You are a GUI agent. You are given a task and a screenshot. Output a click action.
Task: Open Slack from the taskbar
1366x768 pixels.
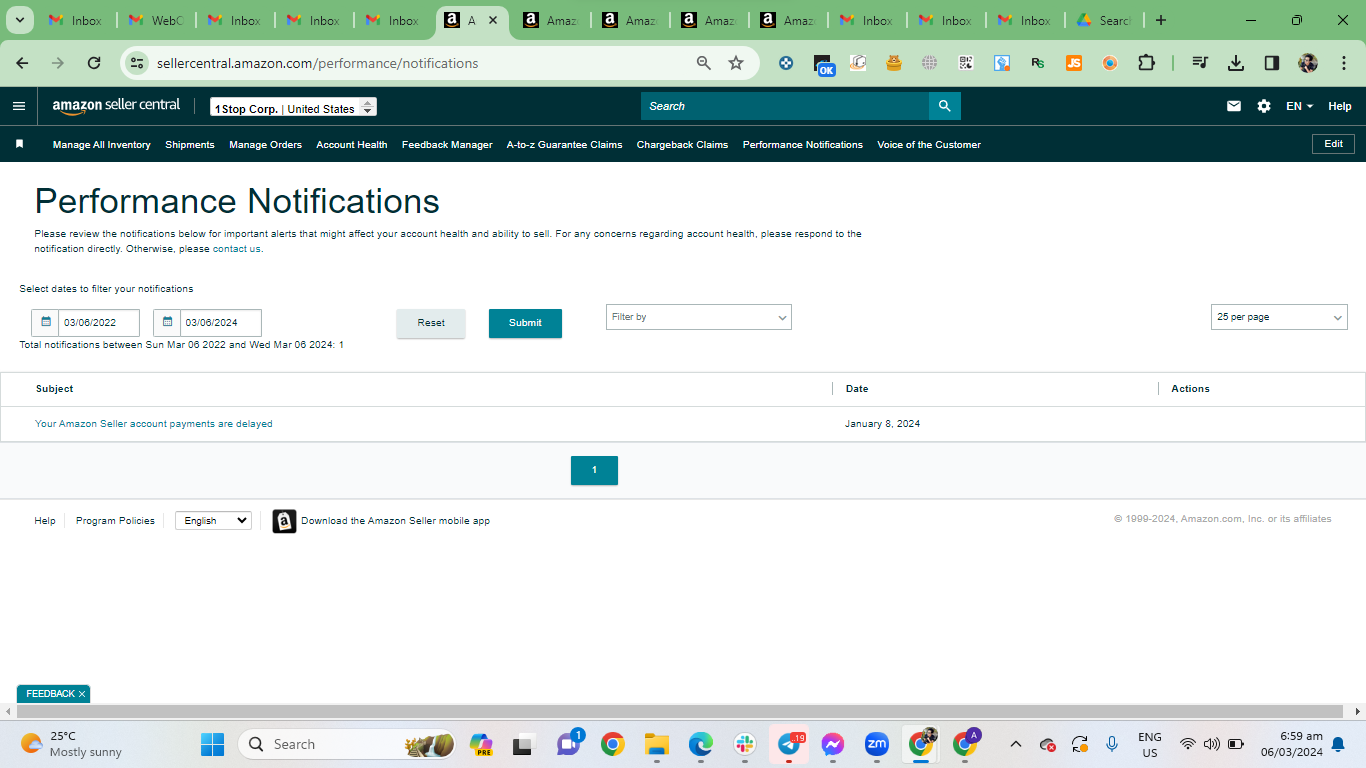(x=745, y=744)
